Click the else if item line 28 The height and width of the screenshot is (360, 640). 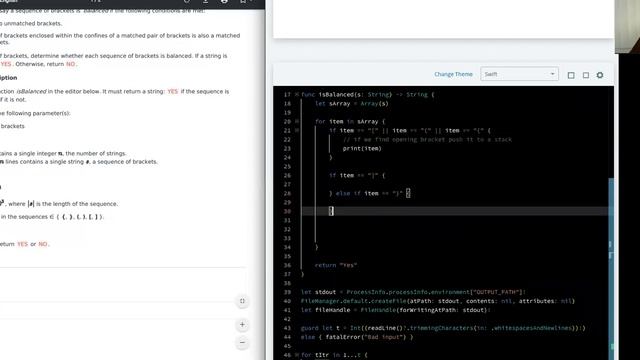point(369,193)
